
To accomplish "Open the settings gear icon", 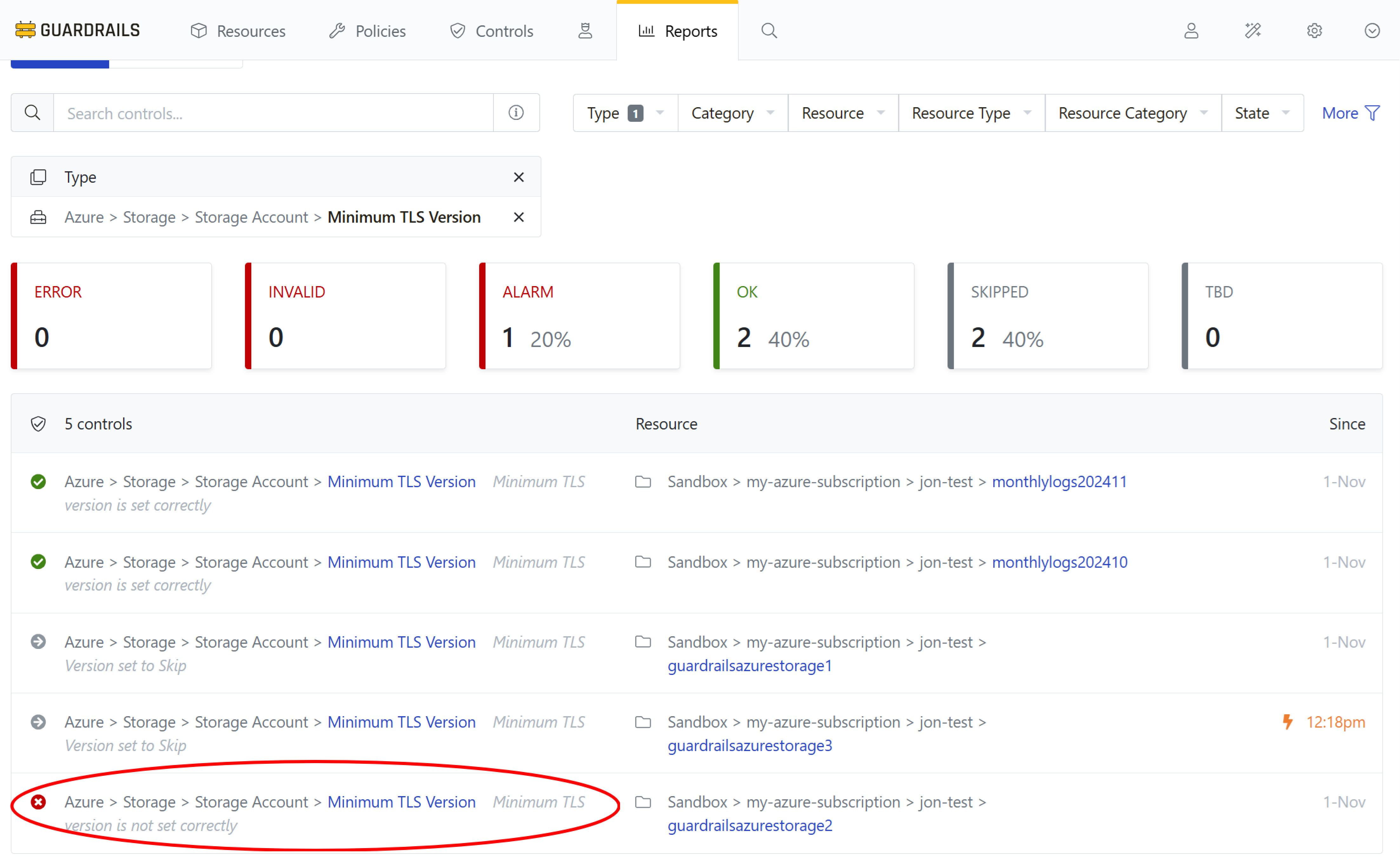I will click(x=1314, y=31).
